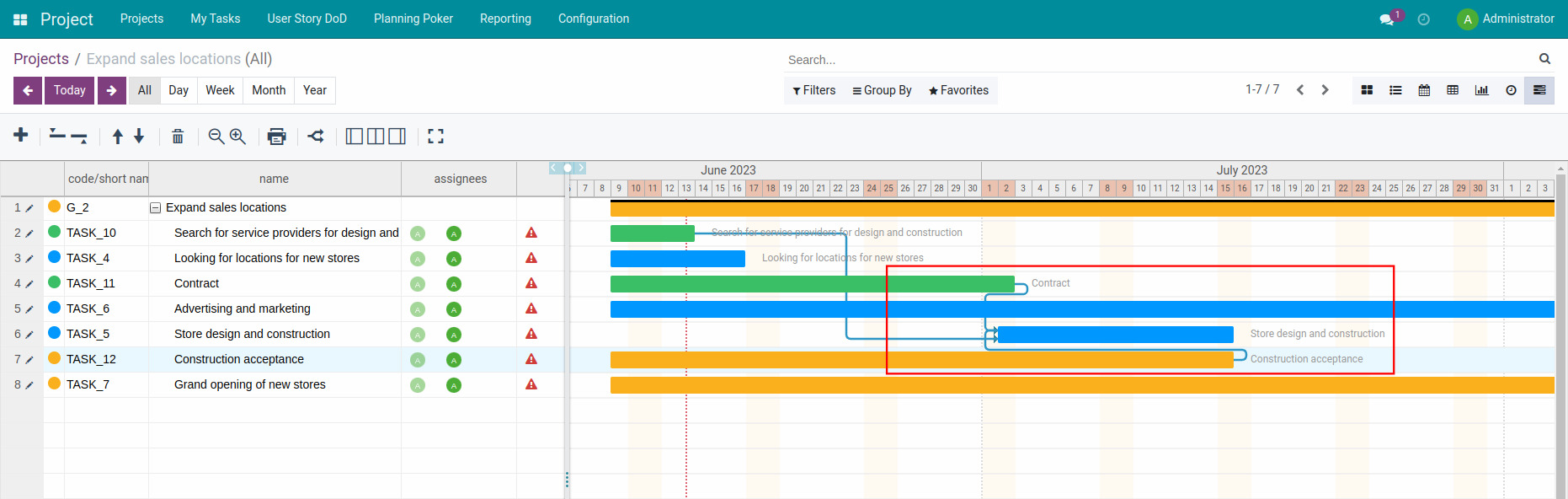Click the name column header
1568x499 pixels.
(275, 179)
